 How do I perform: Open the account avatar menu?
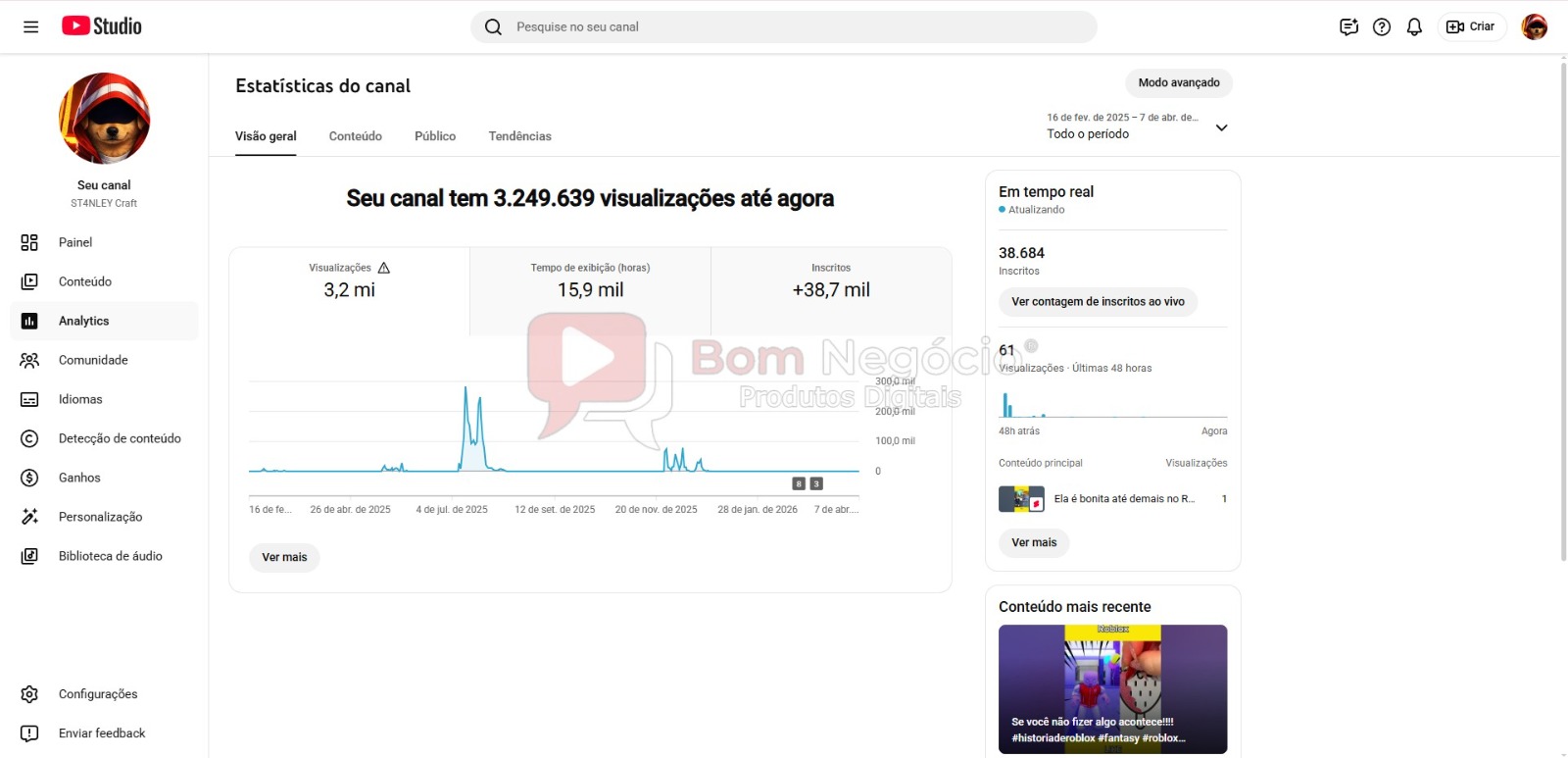pos(1534,26)
